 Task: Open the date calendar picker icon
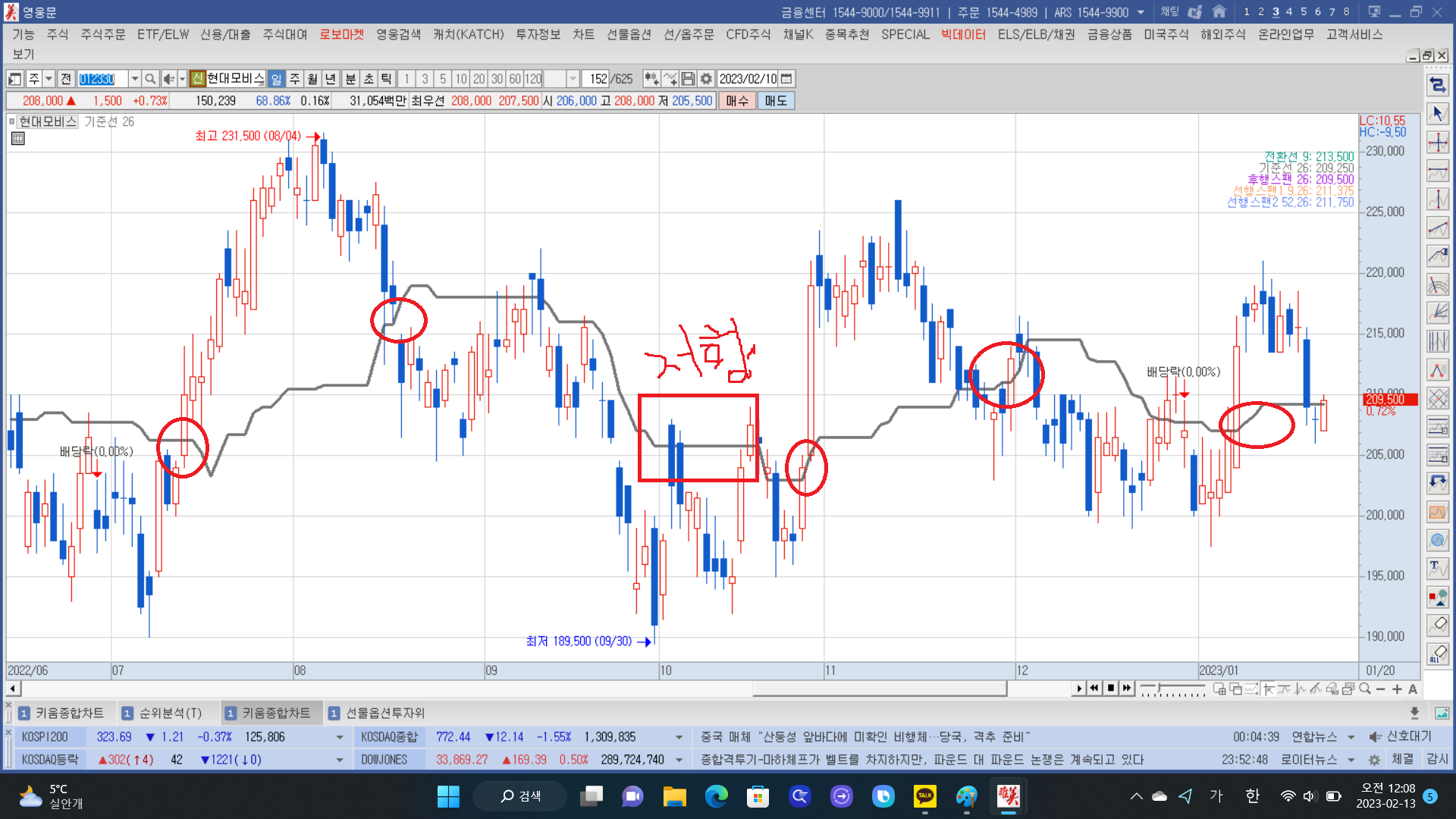(x=786, y=79)
